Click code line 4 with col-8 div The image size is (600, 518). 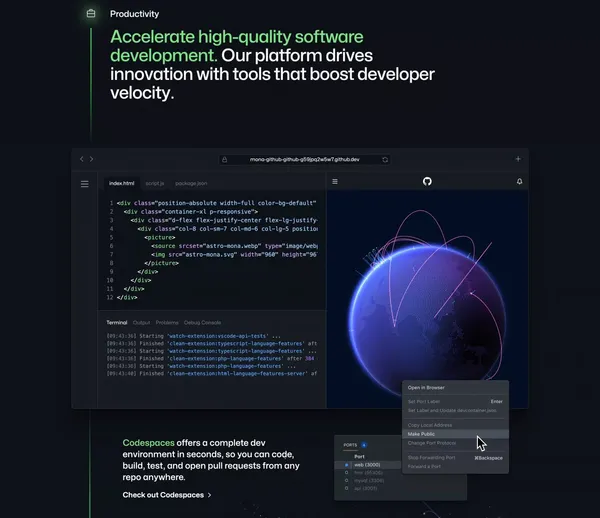228,229
